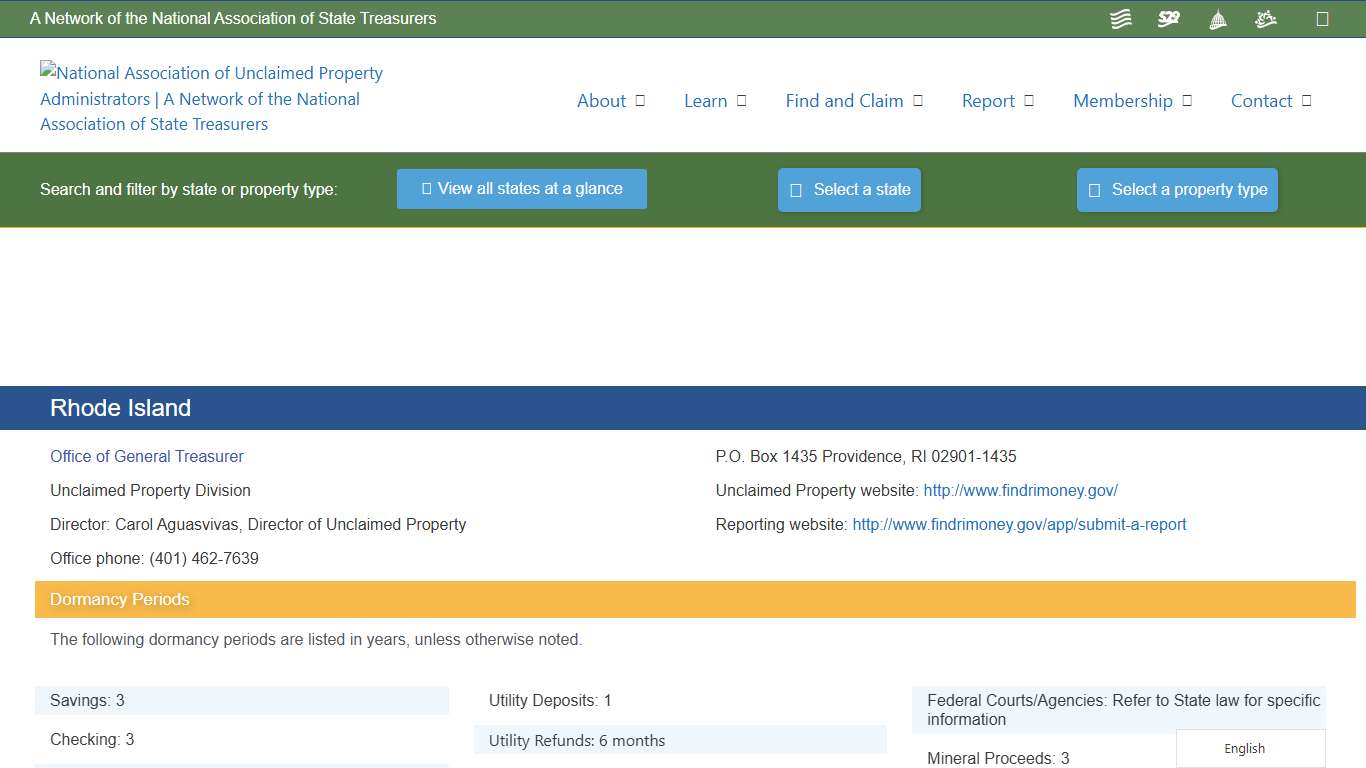Click the community people icon in the top bar
Screen dimensions: 1366x768
[x=1265, y=18]
